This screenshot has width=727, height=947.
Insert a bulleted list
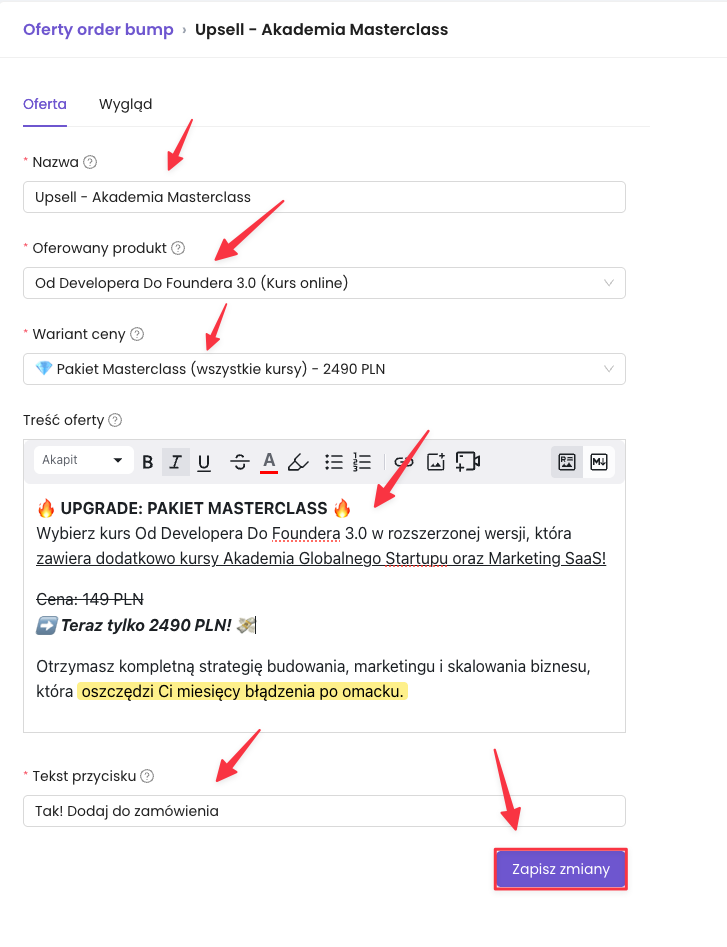[x=334, y=461]
